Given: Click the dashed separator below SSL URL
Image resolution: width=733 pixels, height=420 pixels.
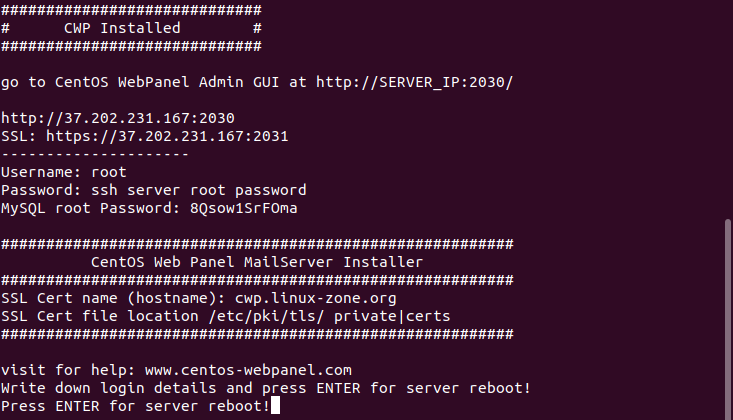Looking at the screenshot, I should tap(95, 154).
